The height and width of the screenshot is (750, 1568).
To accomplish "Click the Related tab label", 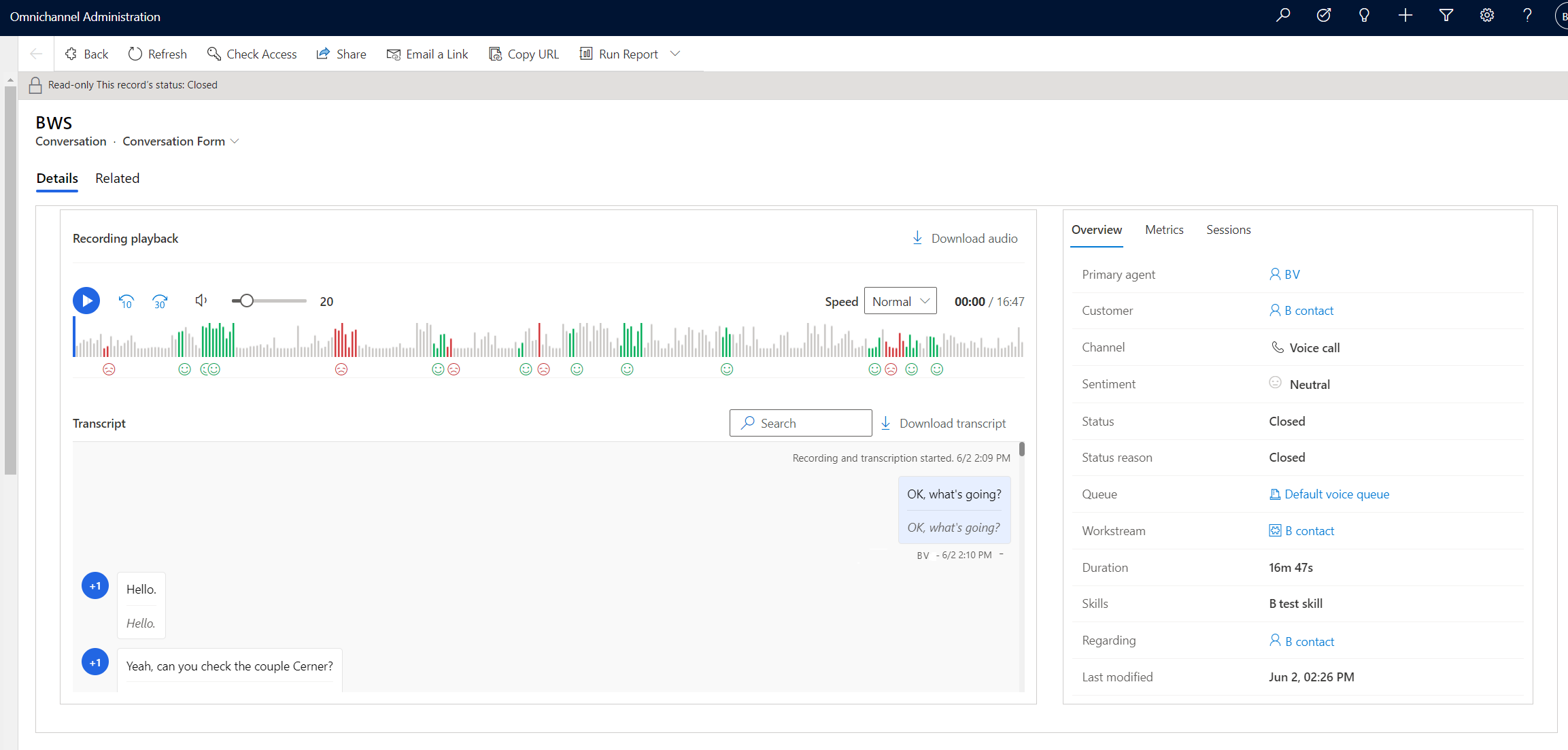I will (x=116, y=178).
